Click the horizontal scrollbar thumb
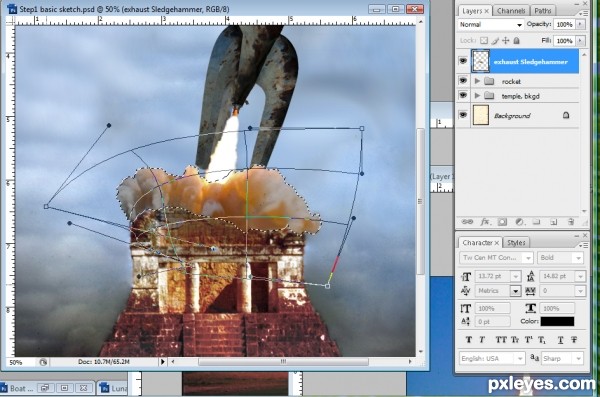The height and width of the screenshot is (397, 600). 283,361
